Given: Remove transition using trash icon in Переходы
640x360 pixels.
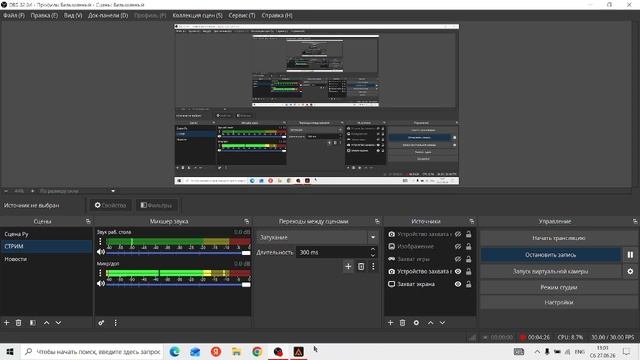Looking at the screenshot, I should [x=361, y=267].
